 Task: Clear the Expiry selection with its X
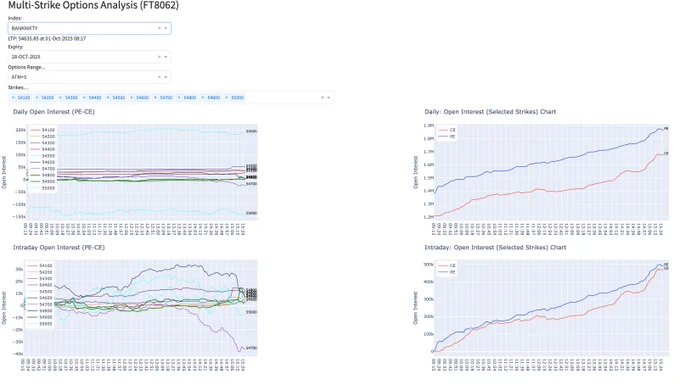coord(159,57)
